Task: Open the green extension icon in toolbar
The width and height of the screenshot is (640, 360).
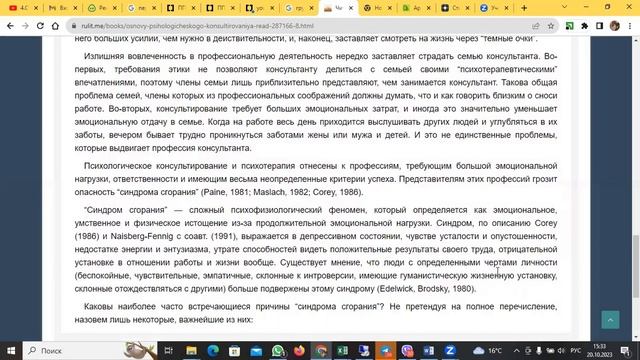Action: [x=569, y=26]
